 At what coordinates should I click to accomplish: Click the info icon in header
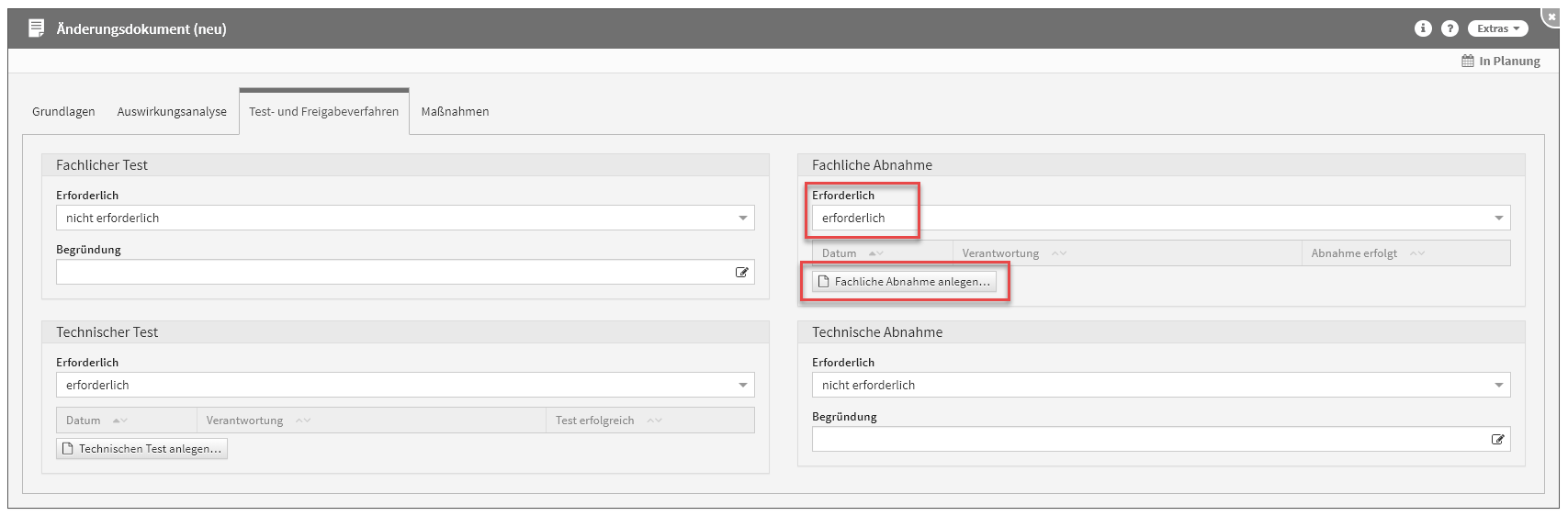click(x=1423, y=28)
